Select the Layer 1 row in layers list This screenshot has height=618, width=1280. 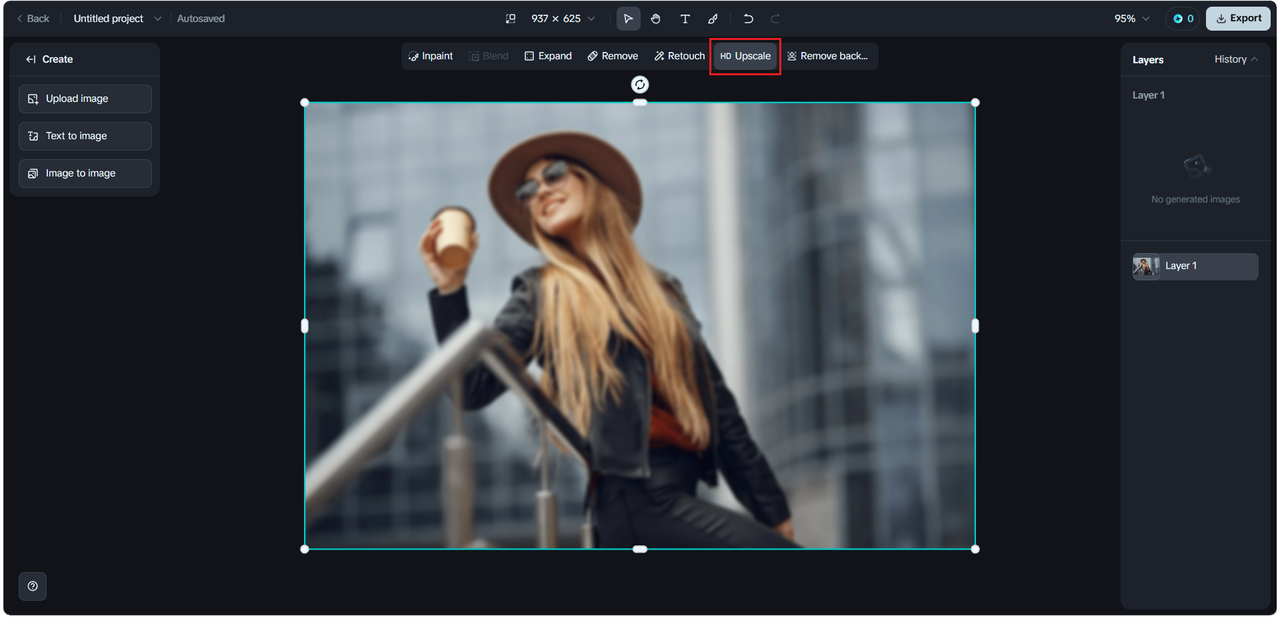(1195, 266)
